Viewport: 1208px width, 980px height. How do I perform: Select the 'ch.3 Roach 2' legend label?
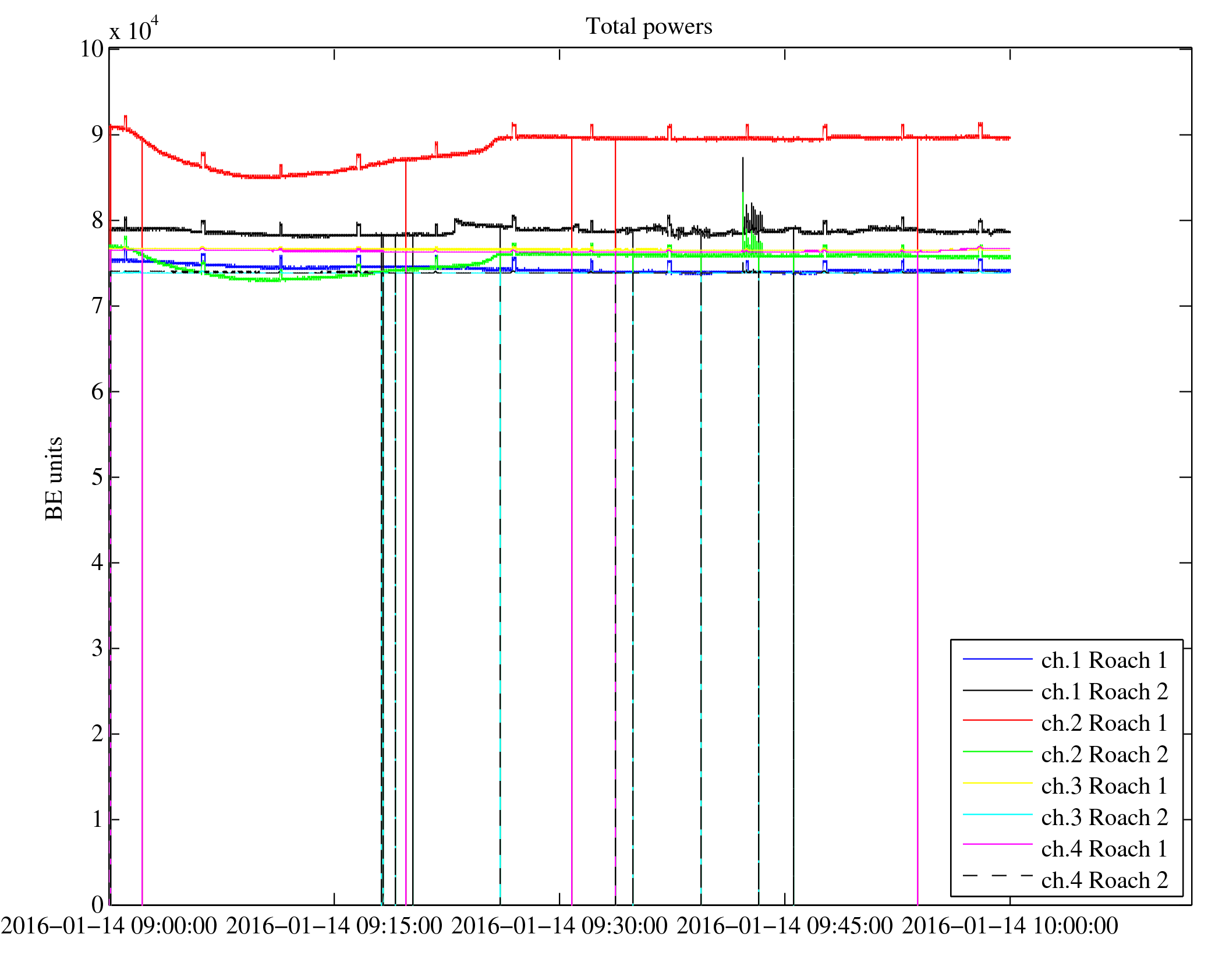coord(1104,818)
